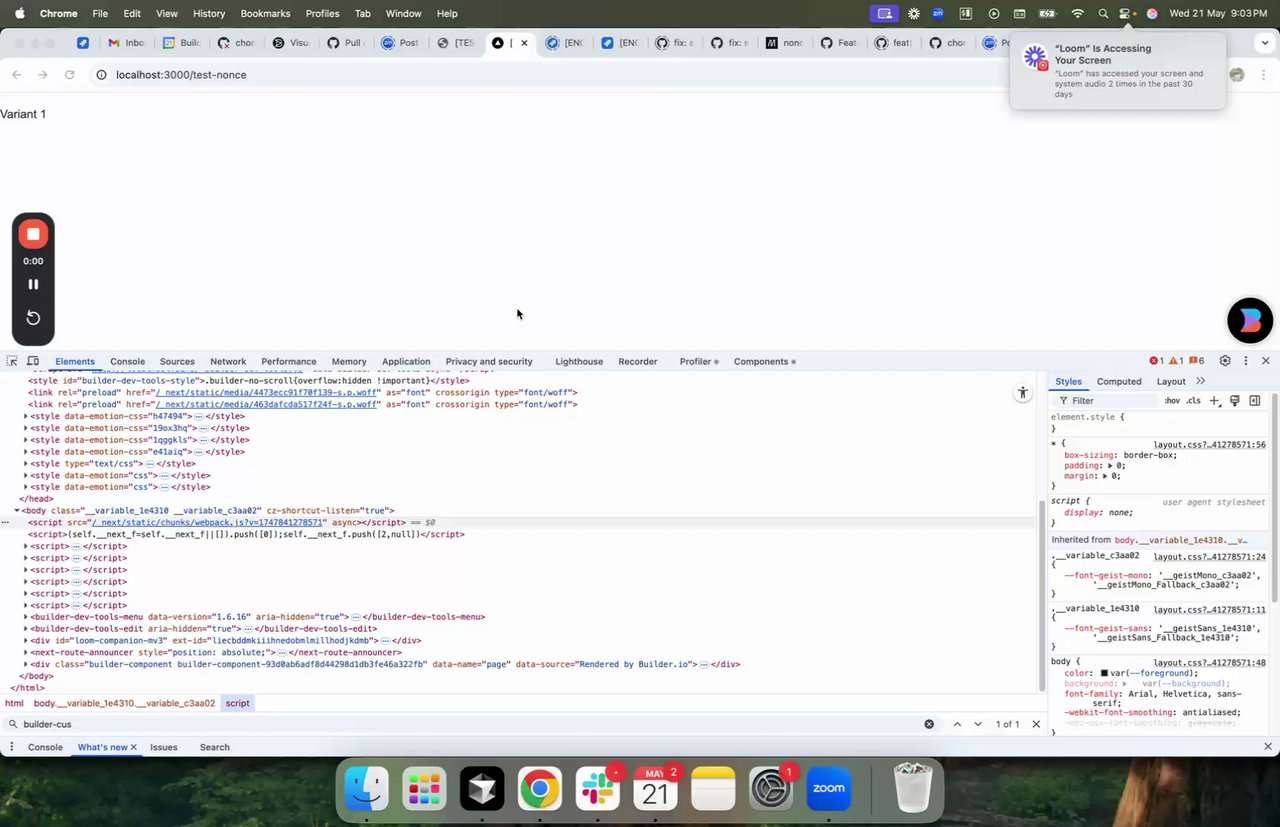Expand the loom-companion-mv3 div node
The height and width of the screenshot is (827, 1280).
point(25,641)
